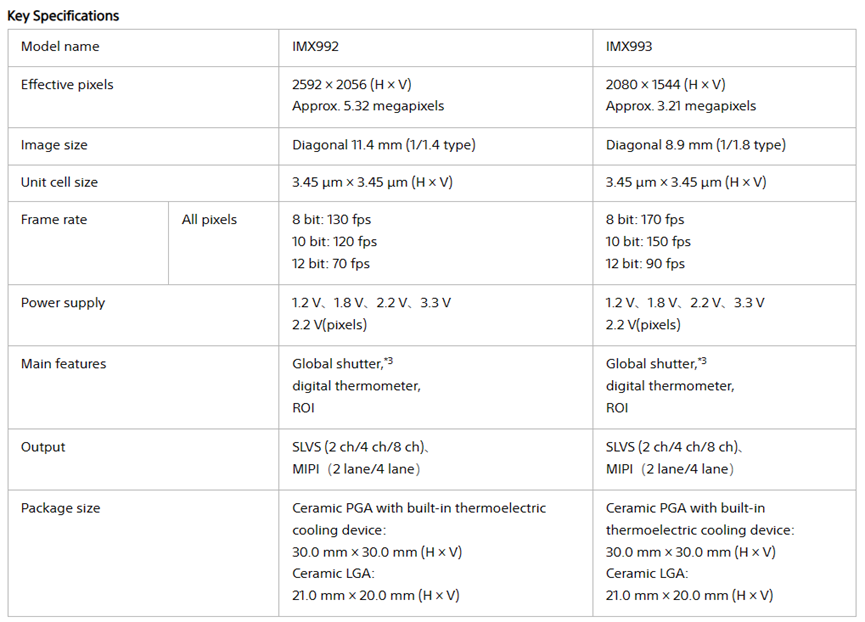Click the Package size row label
This screenshot has height=622, width=865.
60,508
